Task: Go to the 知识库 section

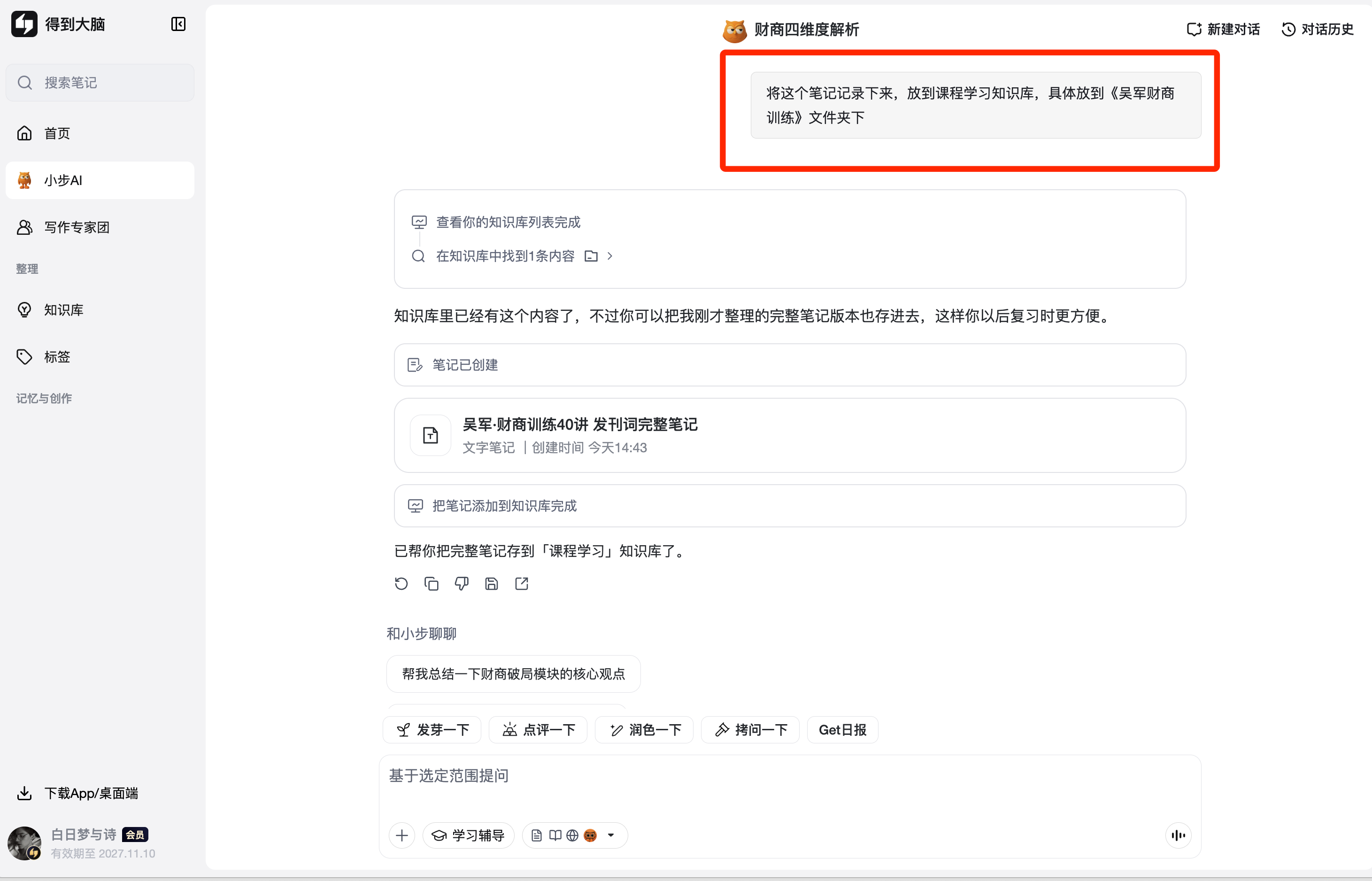Action: [100, 309]
